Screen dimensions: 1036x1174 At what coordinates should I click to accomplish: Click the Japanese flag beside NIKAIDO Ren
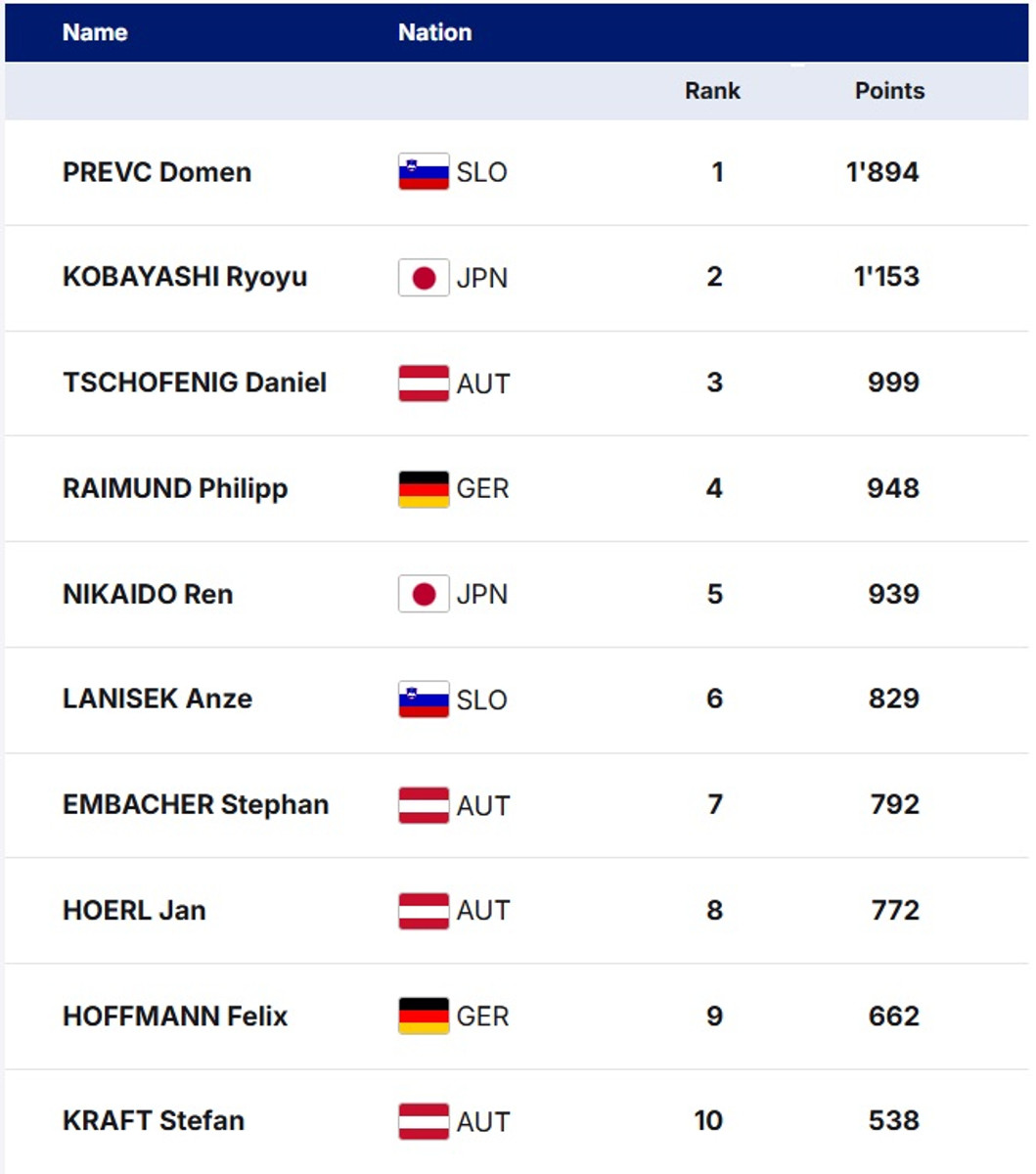tap(424, 594)
